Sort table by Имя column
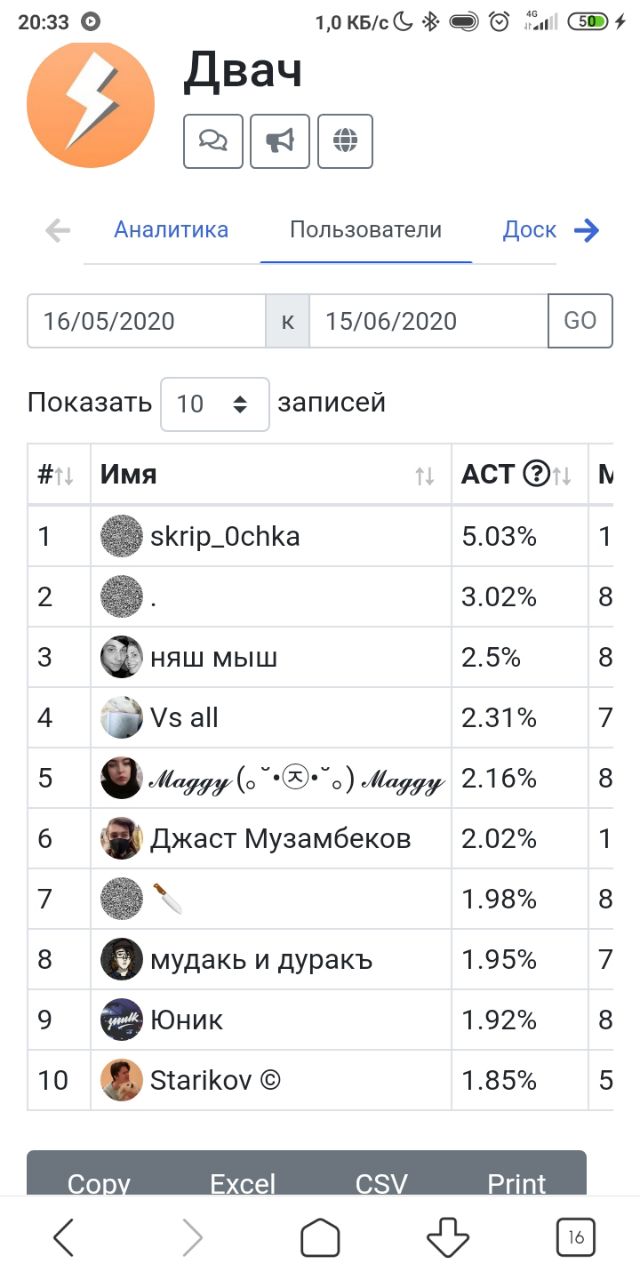640x1280 pixels. pos(271,475)
